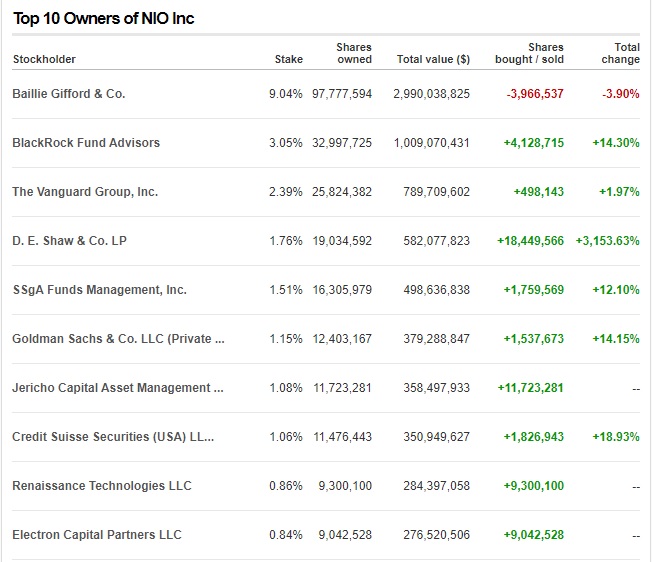
Task: Click the Shares bought / sold header
Action: 529,53
